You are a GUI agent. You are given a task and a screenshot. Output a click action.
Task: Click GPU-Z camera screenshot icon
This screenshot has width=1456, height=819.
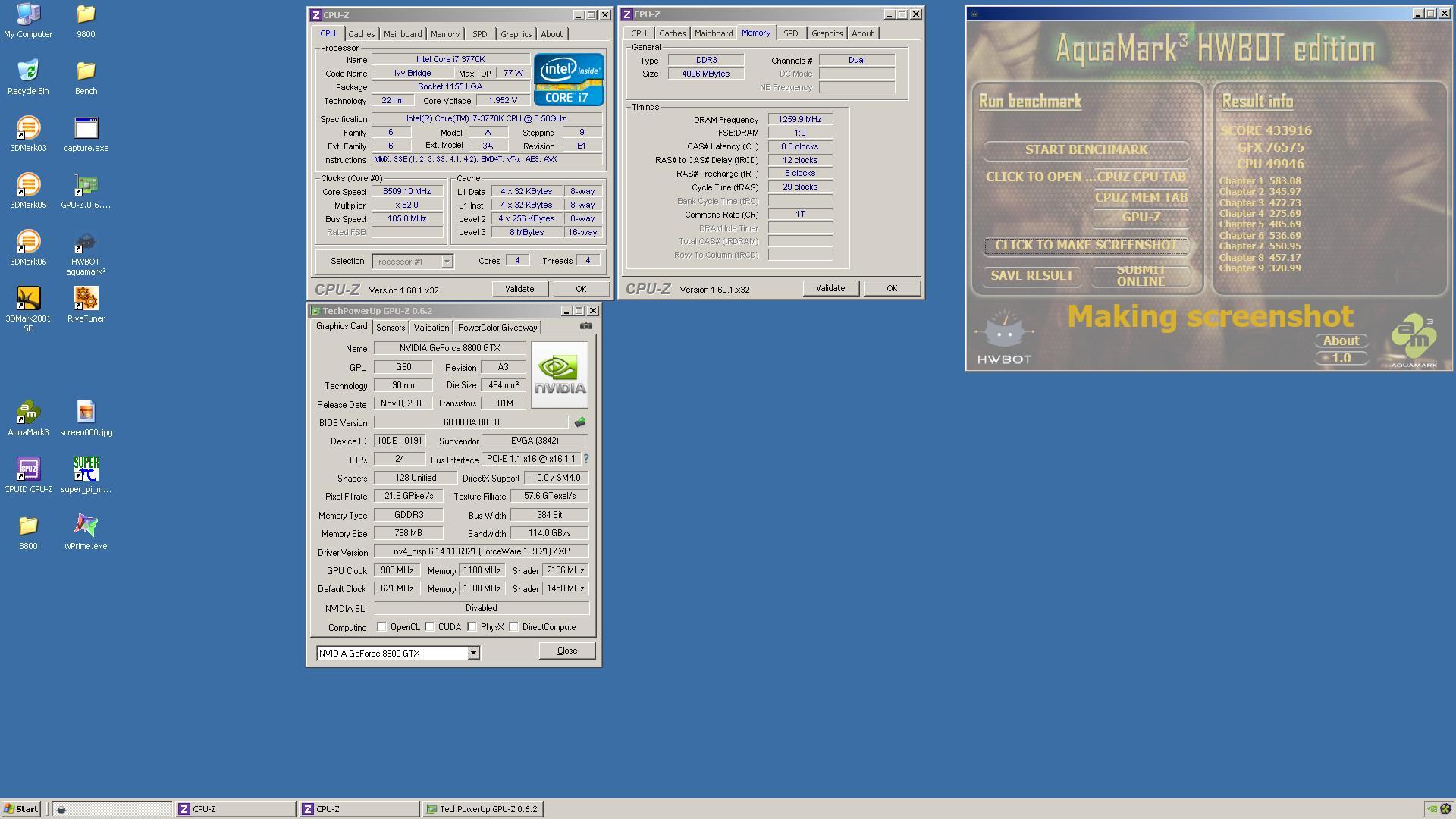(x=586, y=326)
